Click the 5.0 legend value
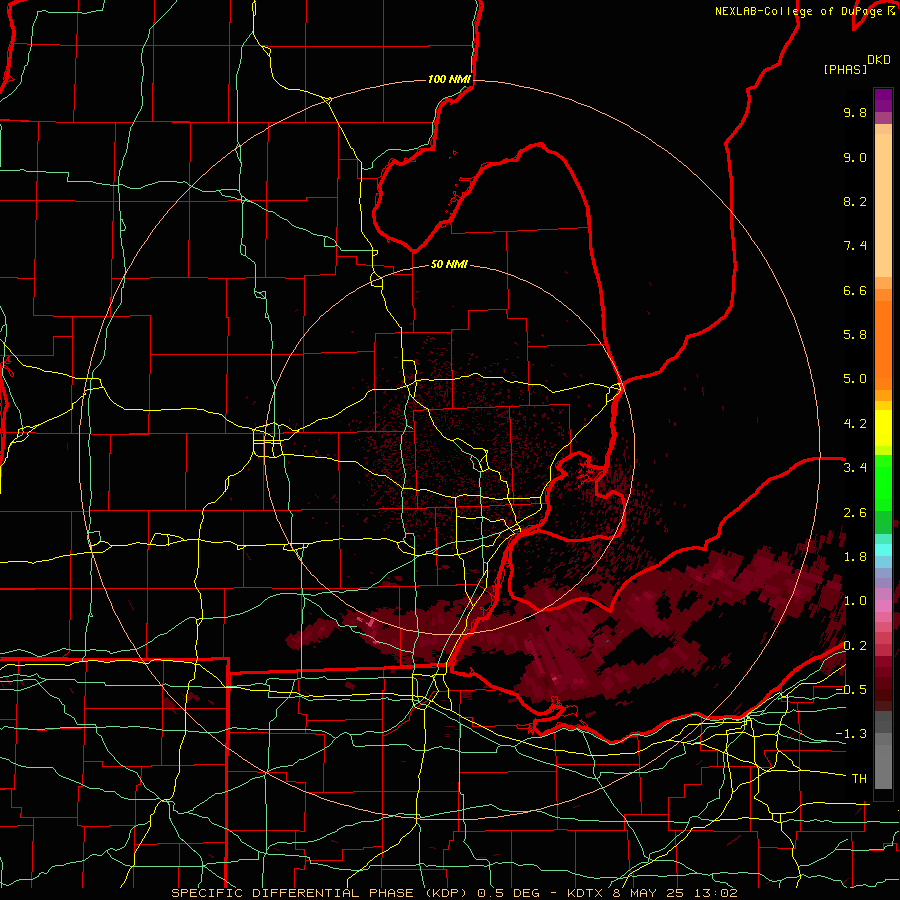 [855, 379]
